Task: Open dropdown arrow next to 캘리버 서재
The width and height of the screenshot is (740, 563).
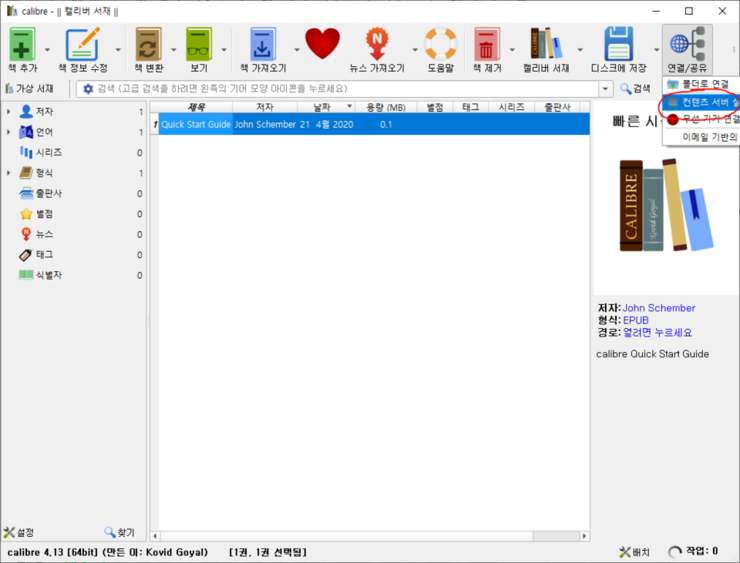Action: click(x=580, y=49)
